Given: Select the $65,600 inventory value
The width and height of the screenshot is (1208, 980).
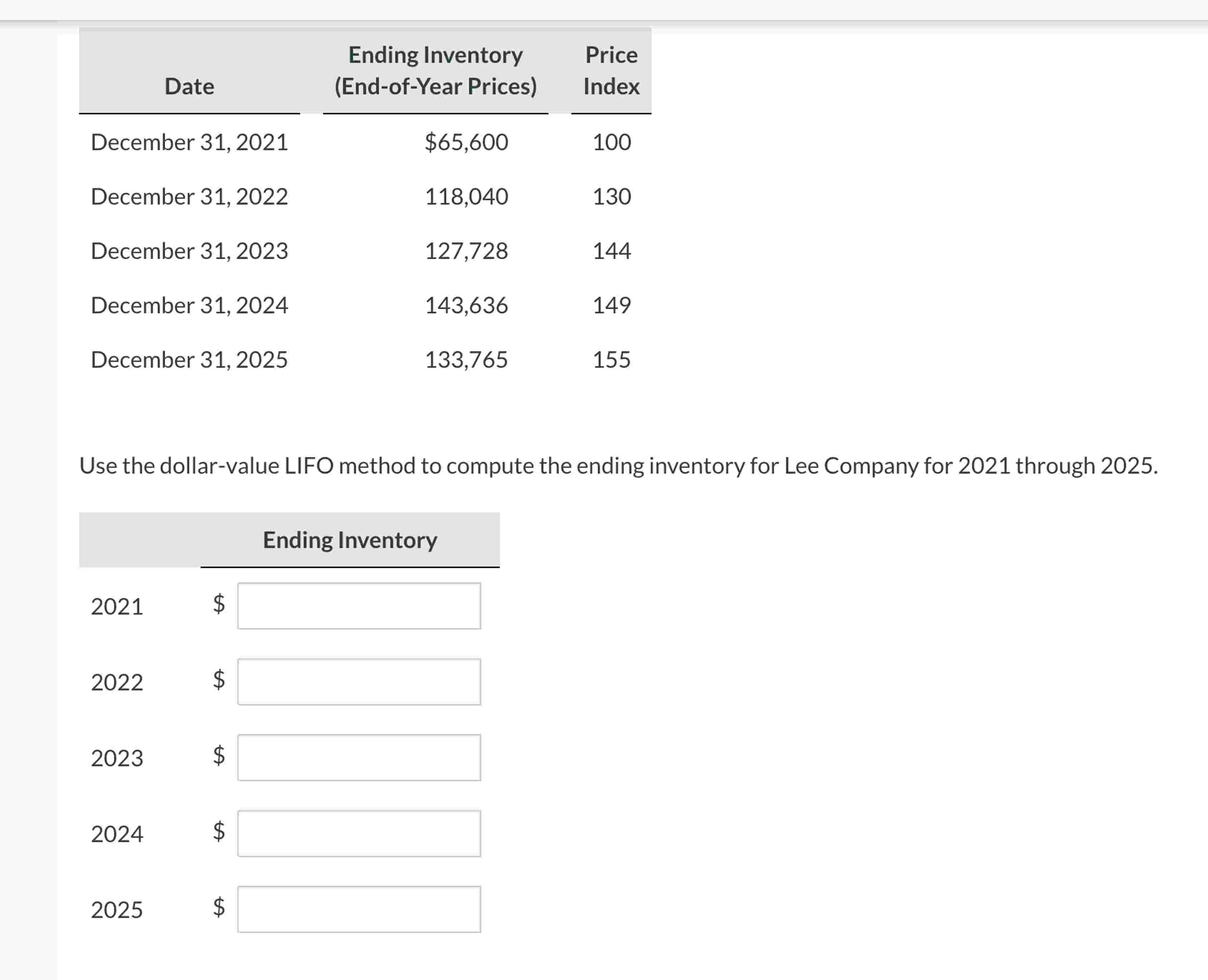Looking at the screenshot, I should coord(466,142).
